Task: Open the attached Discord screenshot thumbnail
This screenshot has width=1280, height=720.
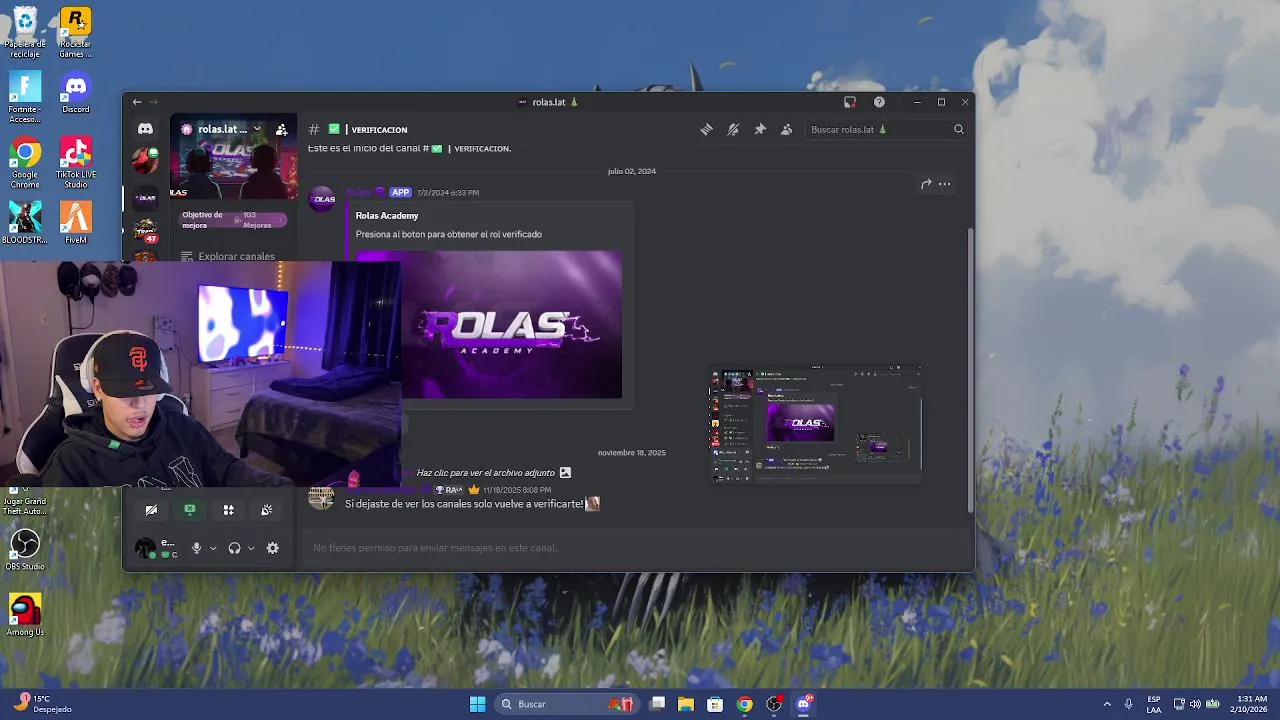Action: point(816,425)
